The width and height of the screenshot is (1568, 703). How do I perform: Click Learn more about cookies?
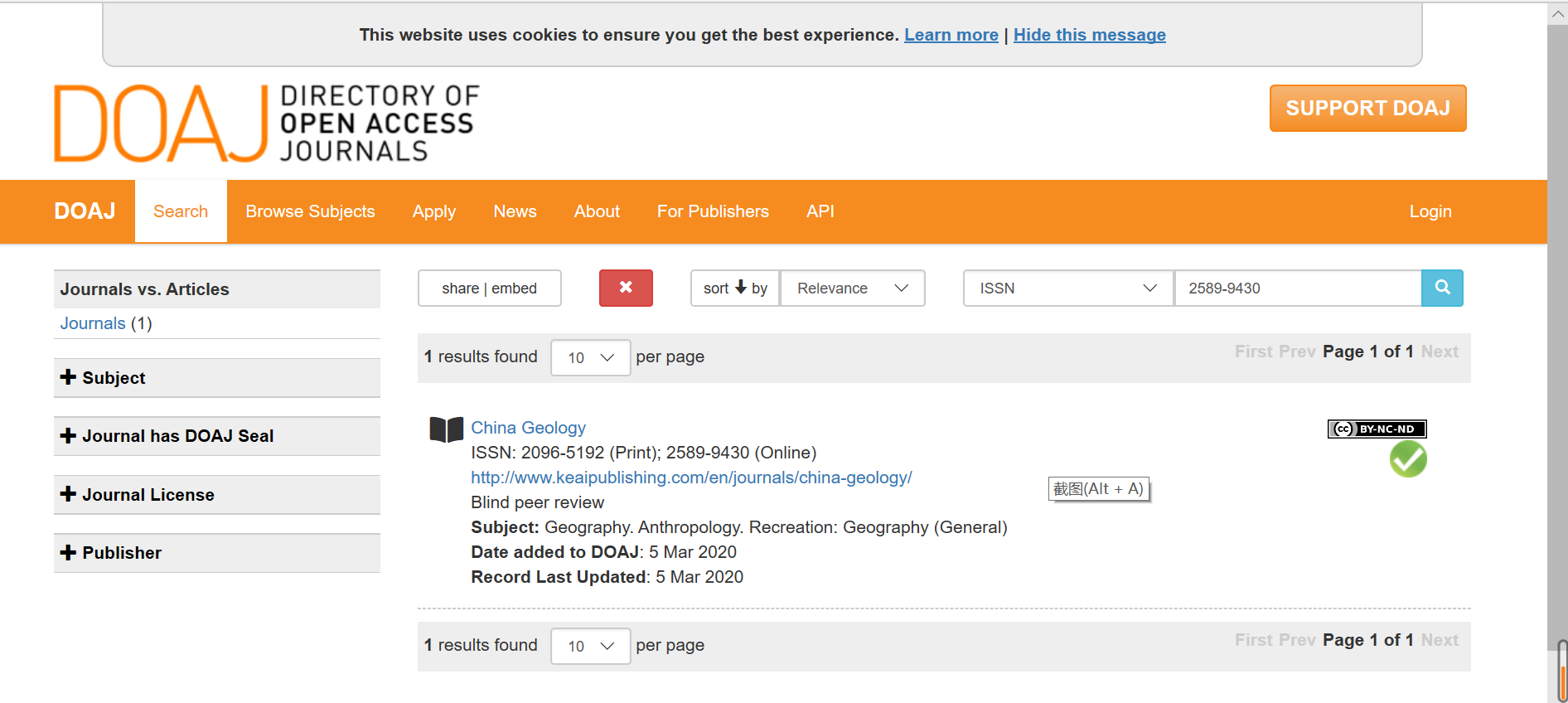click(951, 35)
